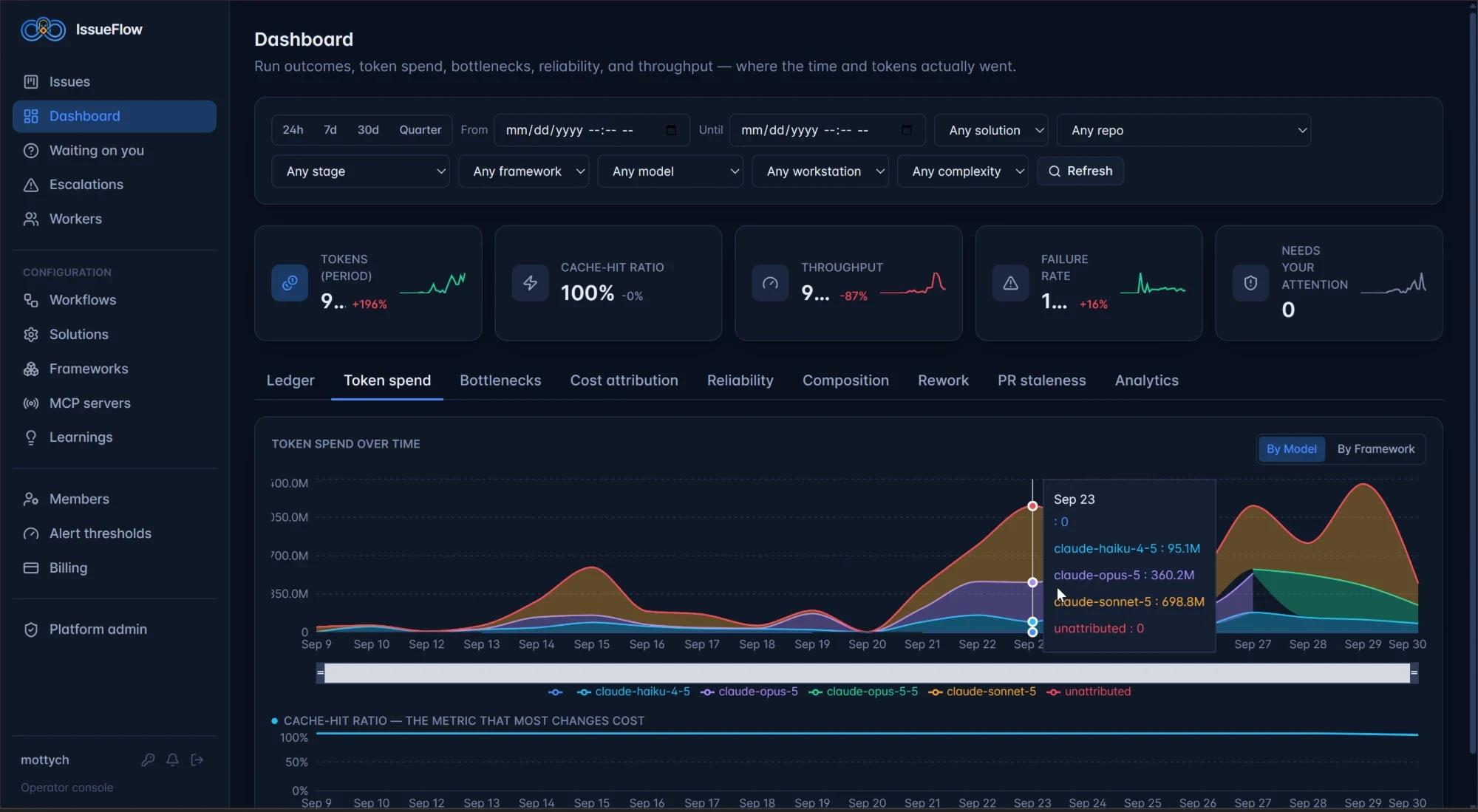Open the Learnings lightbulb icon

(31, 438)
